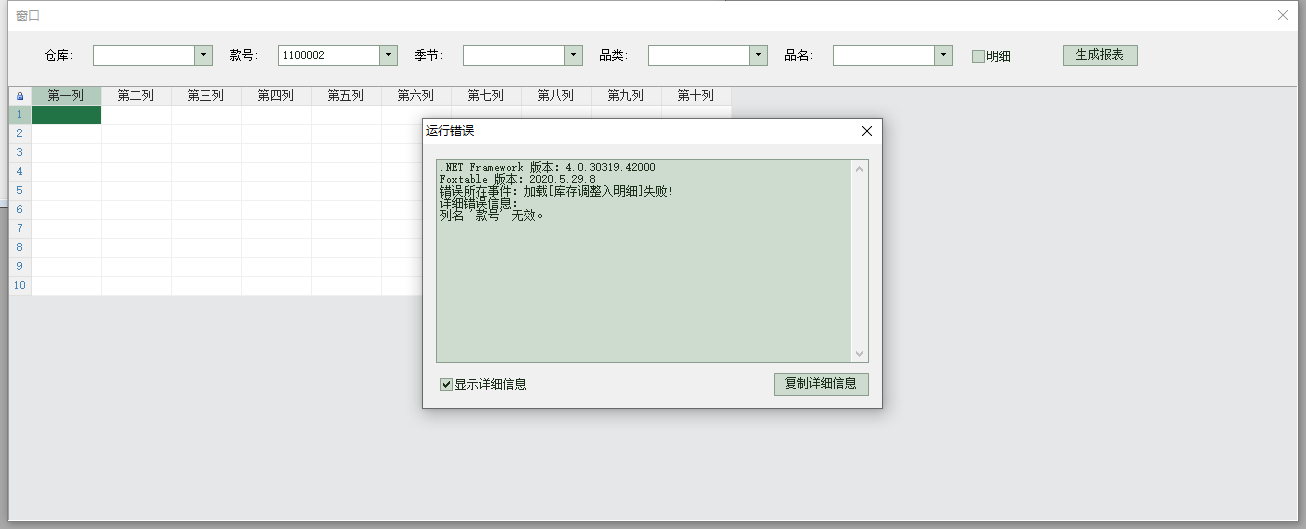
Task: Click the 款号 field containing 1100002
Action: (x=329, y=55)
